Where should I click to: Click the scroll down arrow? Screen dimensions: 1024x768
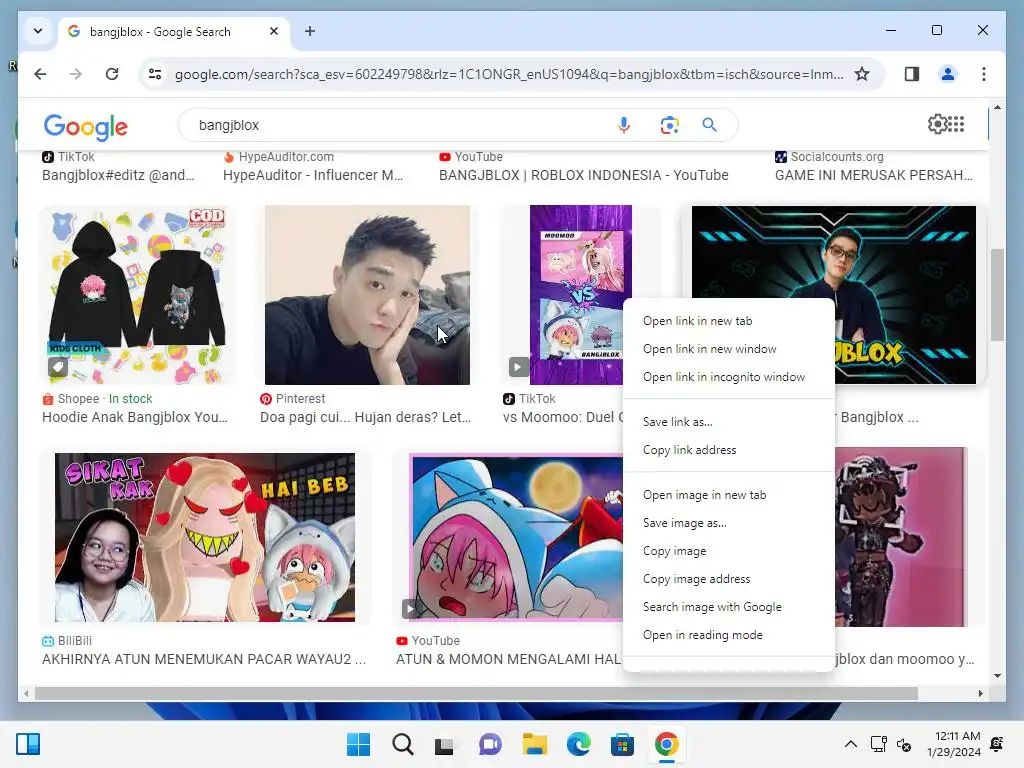pos(997,676)
